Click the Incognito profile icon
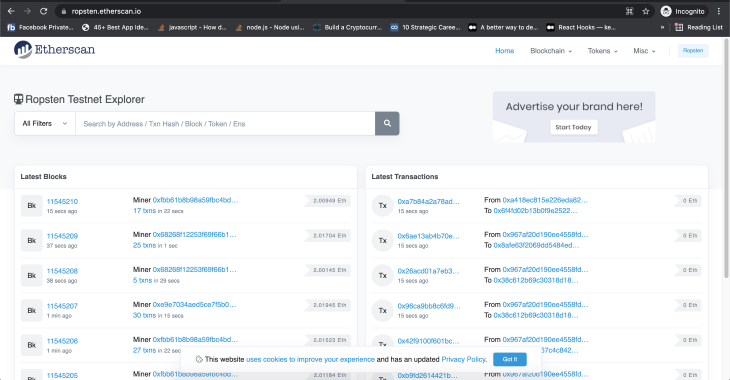The width and height of the screenshot is (730, 380). (x=666, y=11)
